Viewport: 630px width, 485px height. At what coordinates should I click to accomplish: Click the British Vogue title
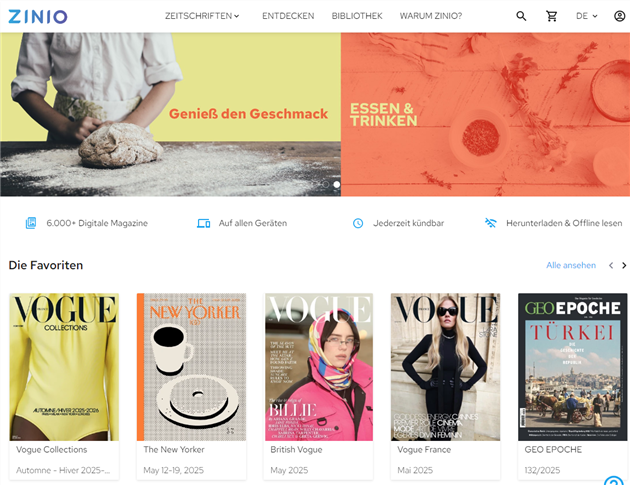click(x=296, y=450)
